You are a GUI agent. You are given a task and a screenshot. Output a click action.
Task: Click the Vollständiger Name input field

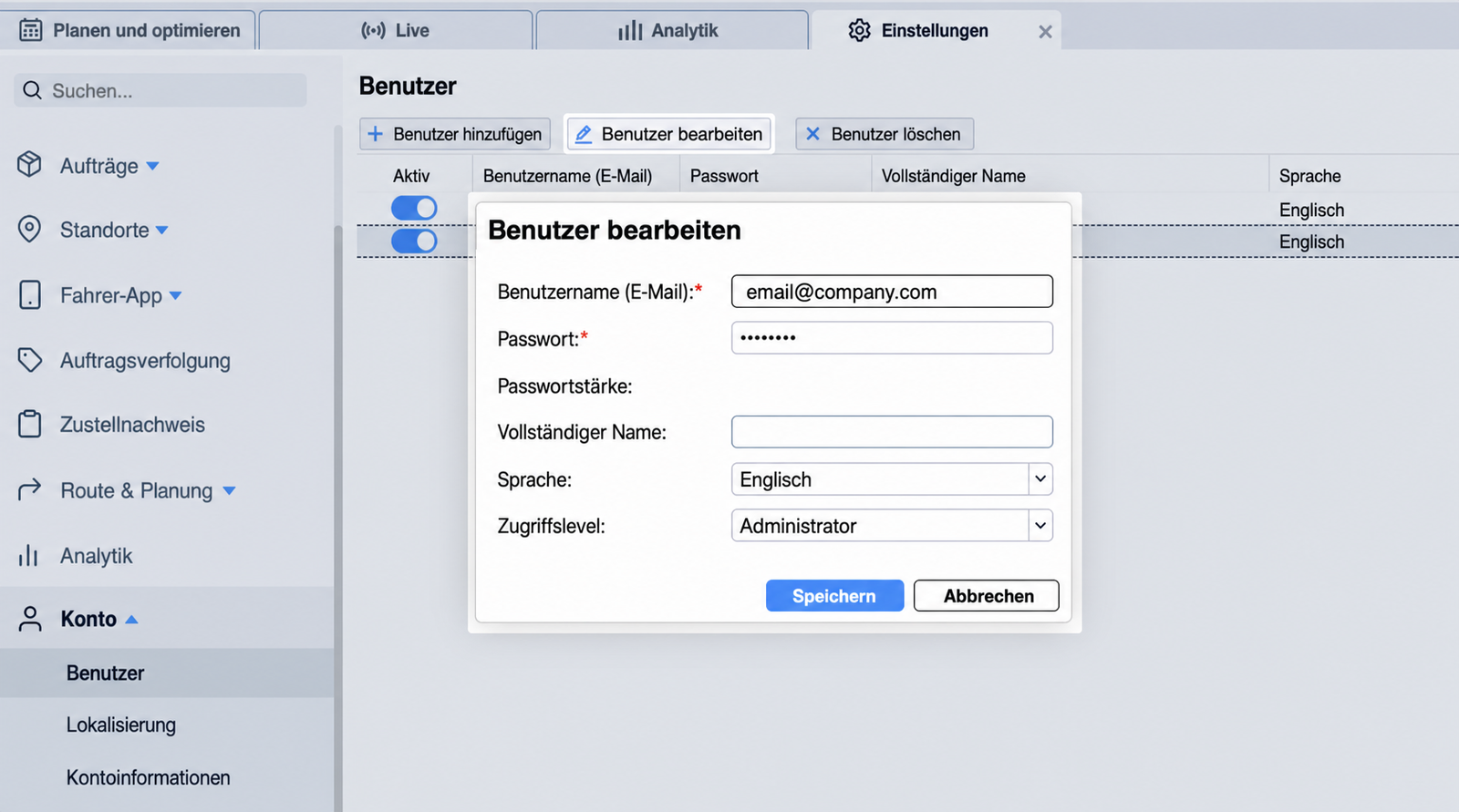pos(892,432)
